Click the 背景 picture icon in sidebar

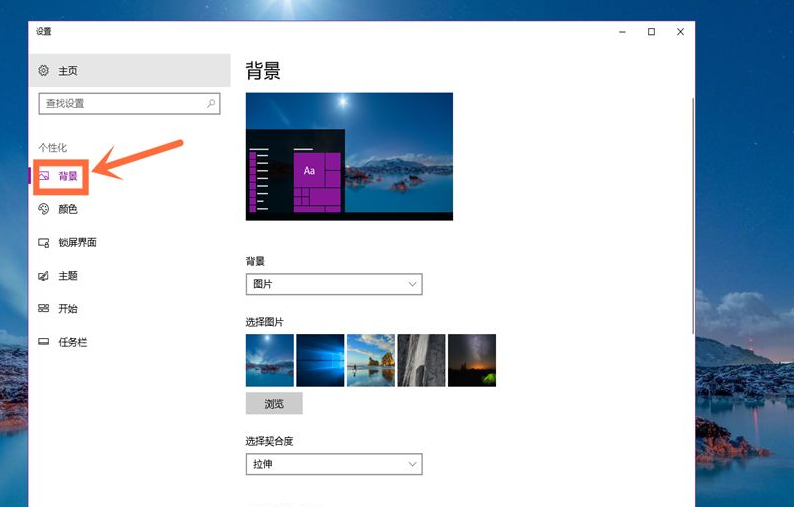tap(44, 176)
